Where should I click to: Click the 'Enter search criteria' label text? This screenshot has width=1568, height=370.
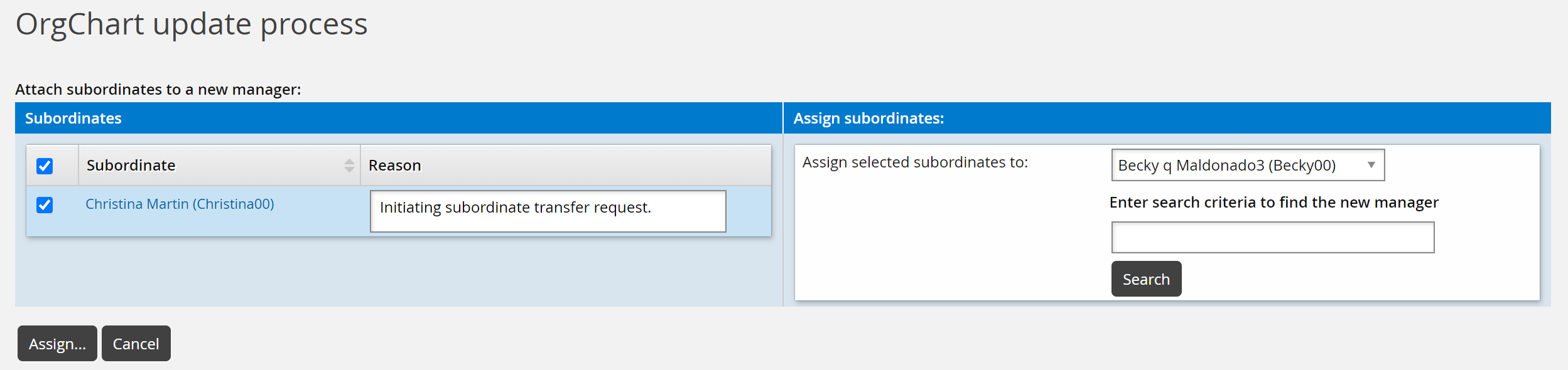[1273, 203]
